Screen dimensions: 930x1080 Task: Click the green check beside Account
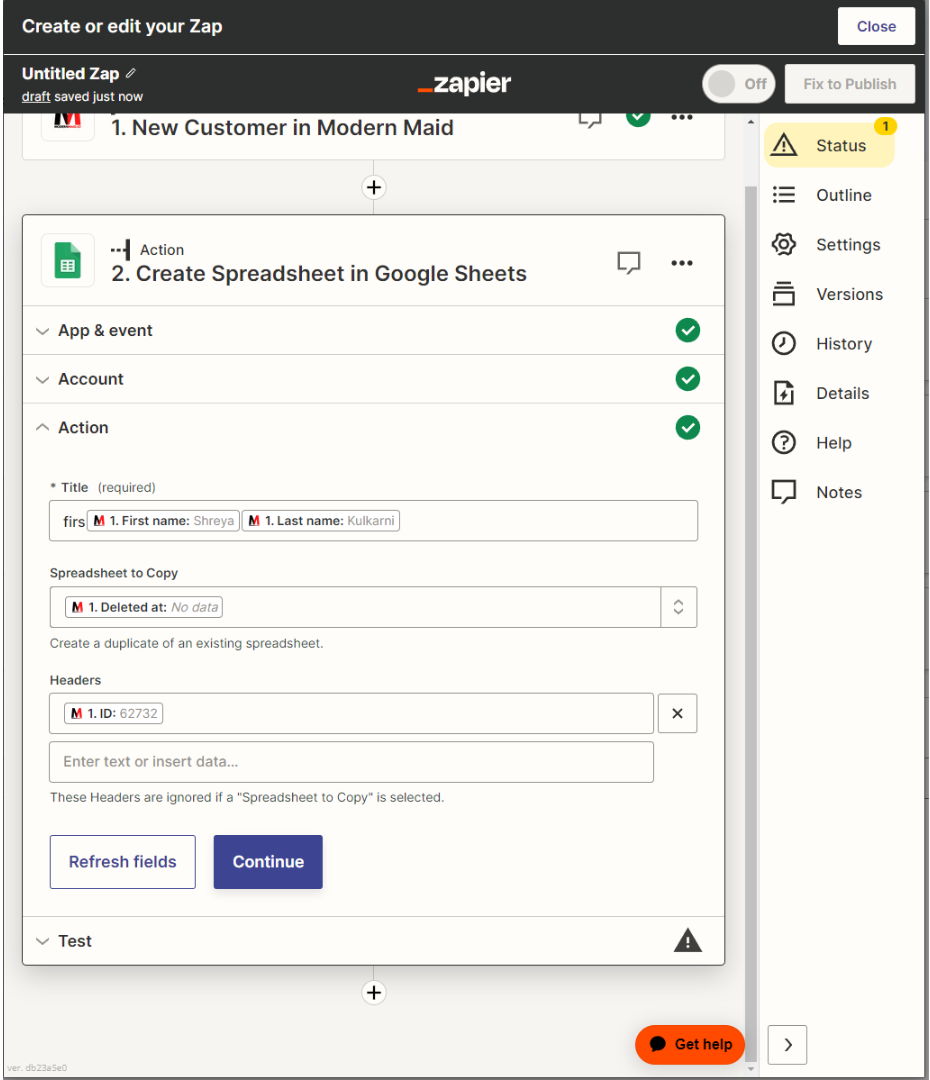pyautogui.click(x=688, y=379)
